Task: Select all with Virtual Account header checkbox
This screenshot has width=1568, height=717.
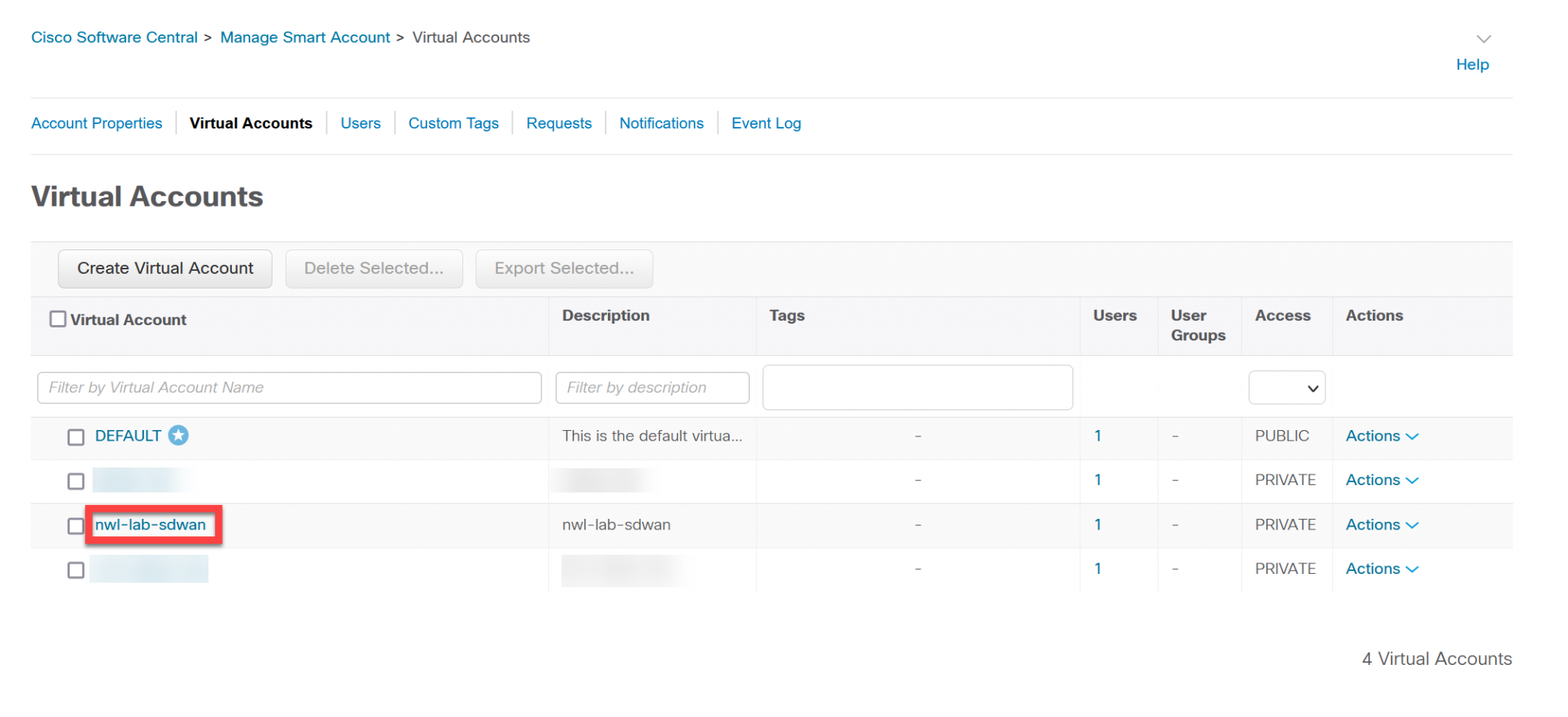Action: (58, 319)
